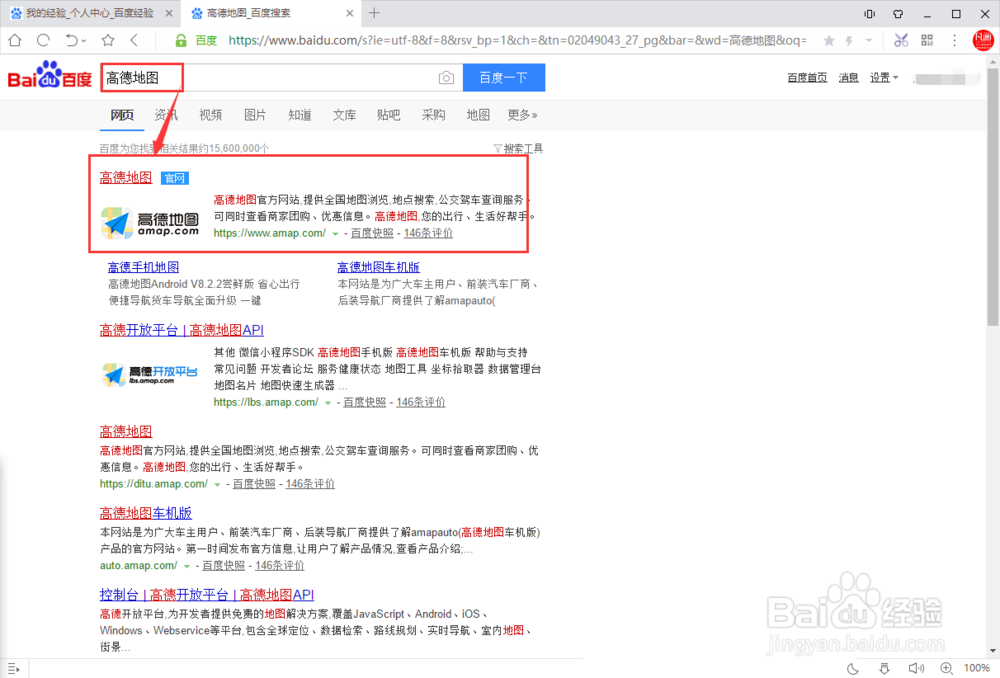
Task: Open the undo history dropdown arrow
Action: pos(84,41)
